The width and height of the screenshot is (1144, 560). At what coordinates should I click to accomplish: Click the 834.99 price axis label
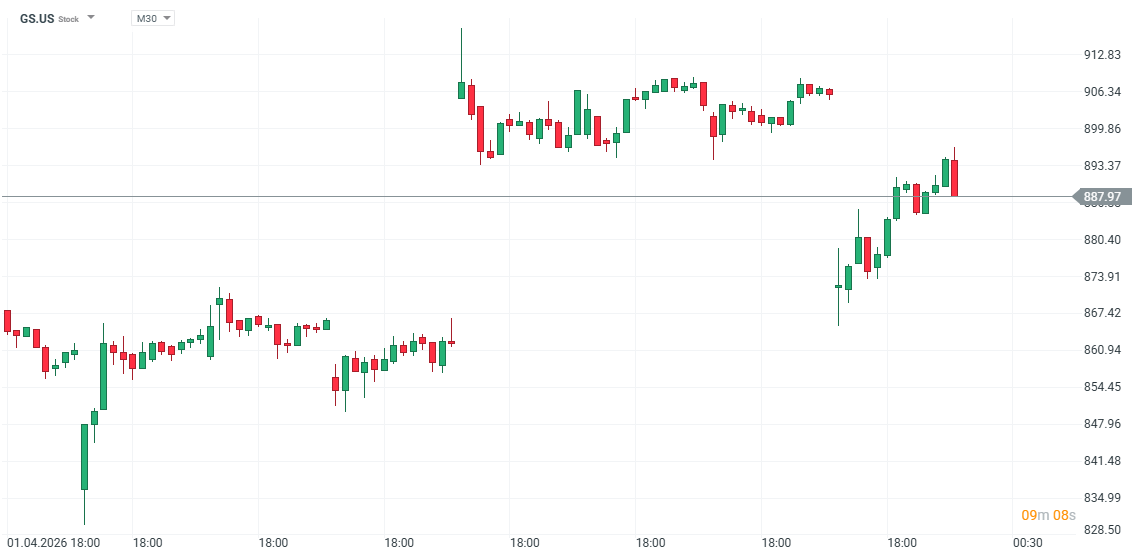point(1102,498)
